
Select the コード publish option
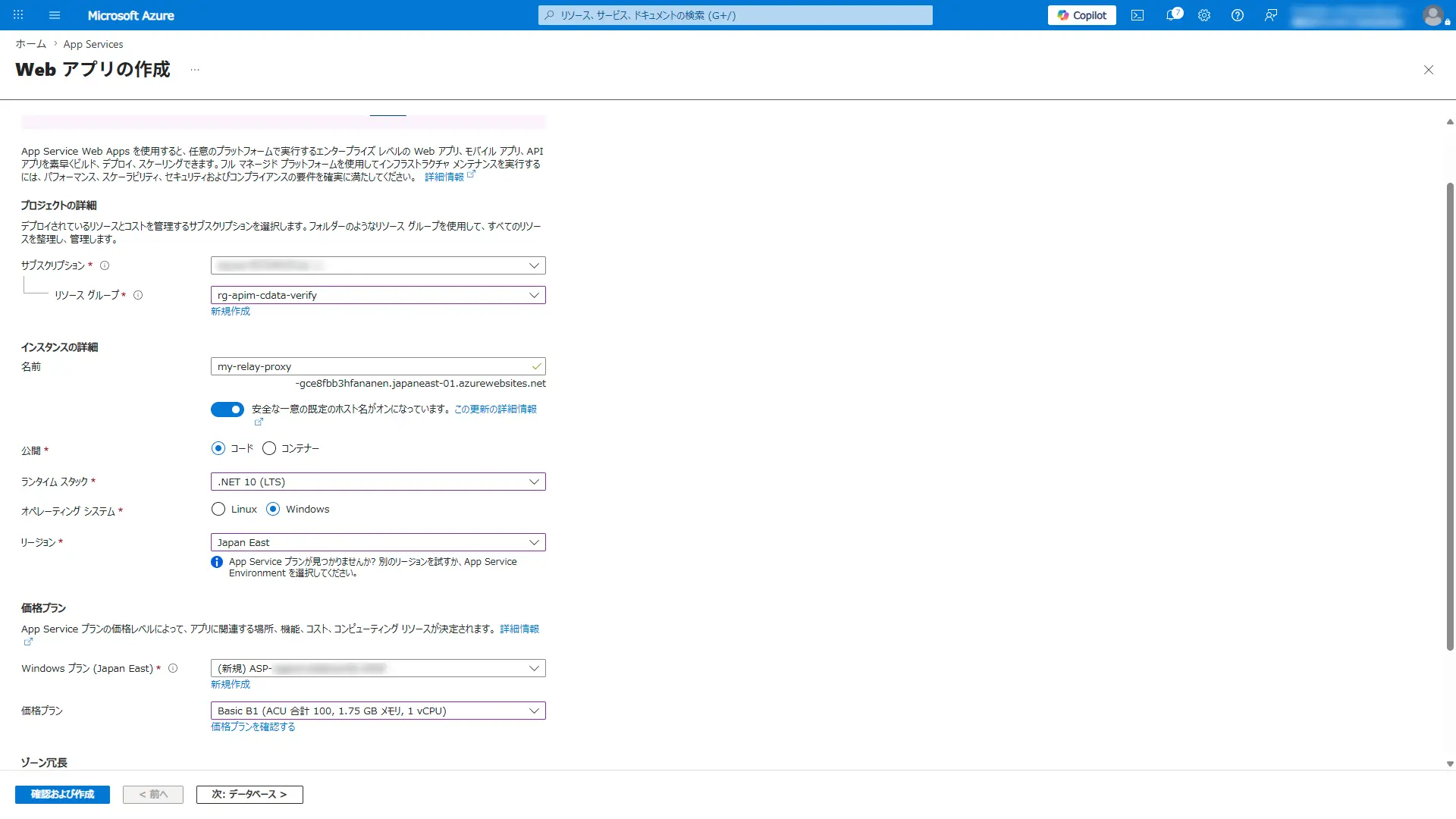pos(218,448)
